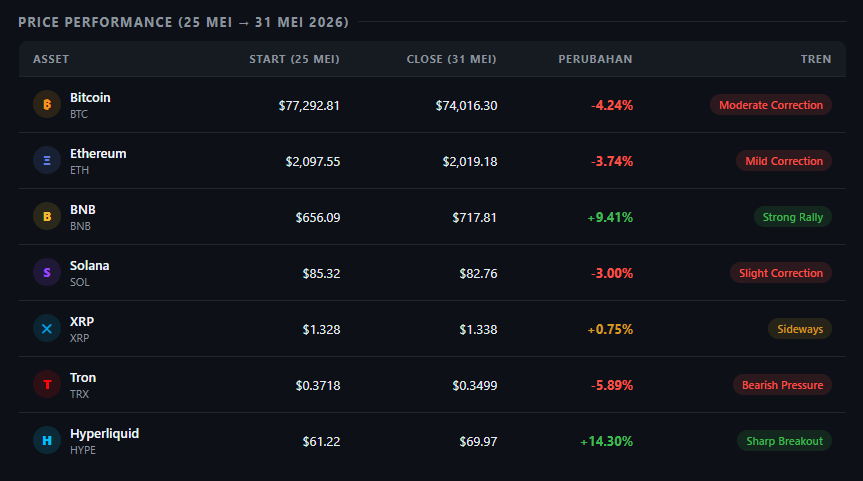Click the Solana coin icon
Image resolution: width=863 pixels, height=481 pixels.
pyautogui.click(x=47, y=272)
